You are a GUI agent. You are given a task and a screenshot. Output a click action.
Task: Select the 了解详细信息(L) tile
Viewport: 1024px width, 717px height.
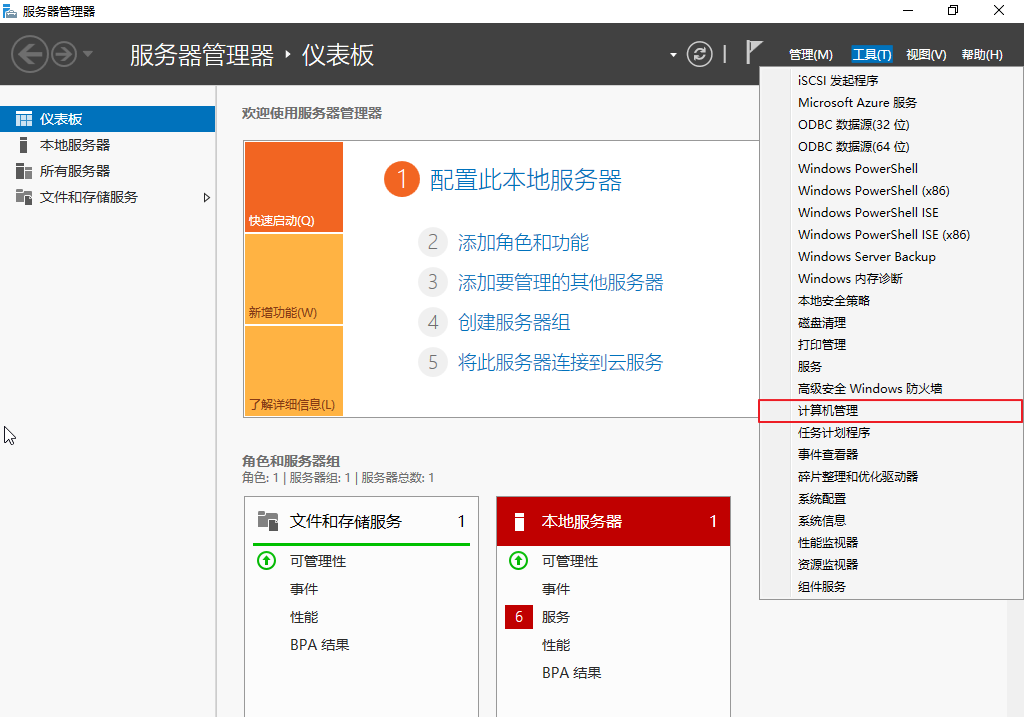[293, 372]
